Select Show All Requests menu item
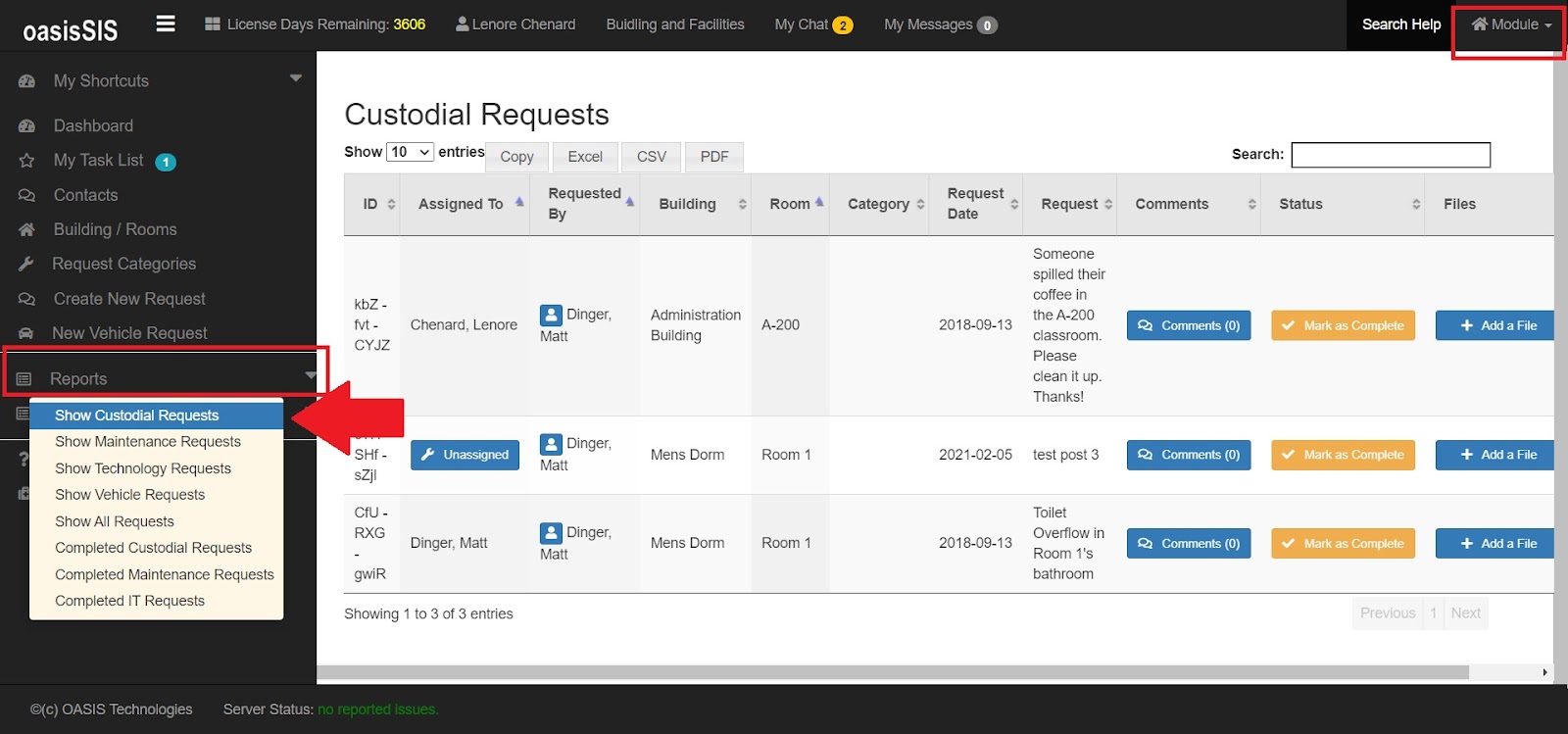This screenshot has width=1568, height=734. [157, 521]
